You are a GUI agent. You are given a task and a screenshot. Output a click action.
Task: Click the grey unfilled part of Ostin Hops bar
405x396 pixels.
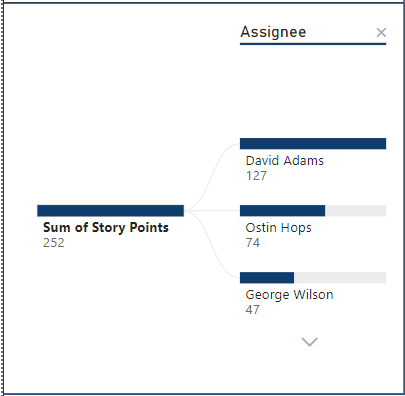click(x=355, y=211)
